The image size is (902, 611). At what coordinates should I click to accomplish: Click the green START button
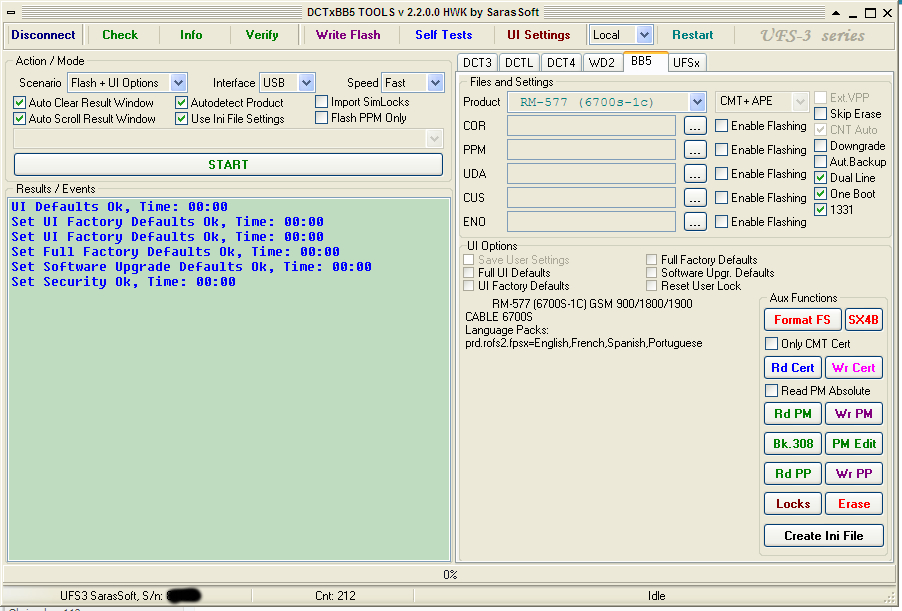point(228,165)
